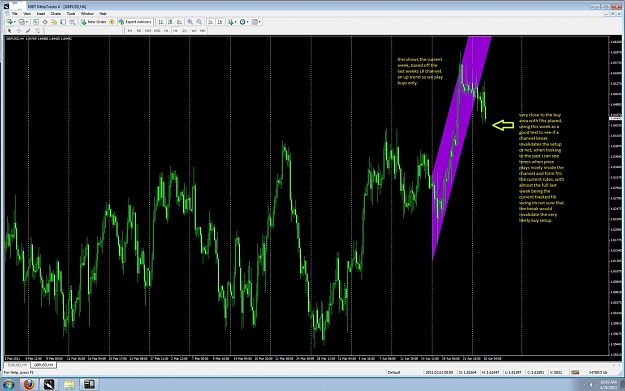Viewport: 625px width, 391px height.
Task: Open the New Chart toolbar icon
Action: pos(9,22)
